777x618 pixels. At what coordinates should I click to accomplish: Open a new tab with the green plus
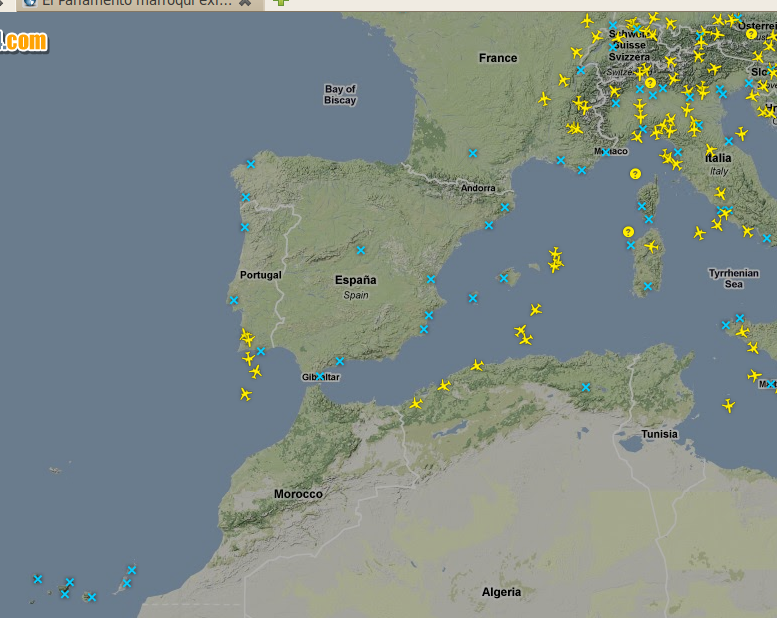pyautogui.click(x=282, y=3)
